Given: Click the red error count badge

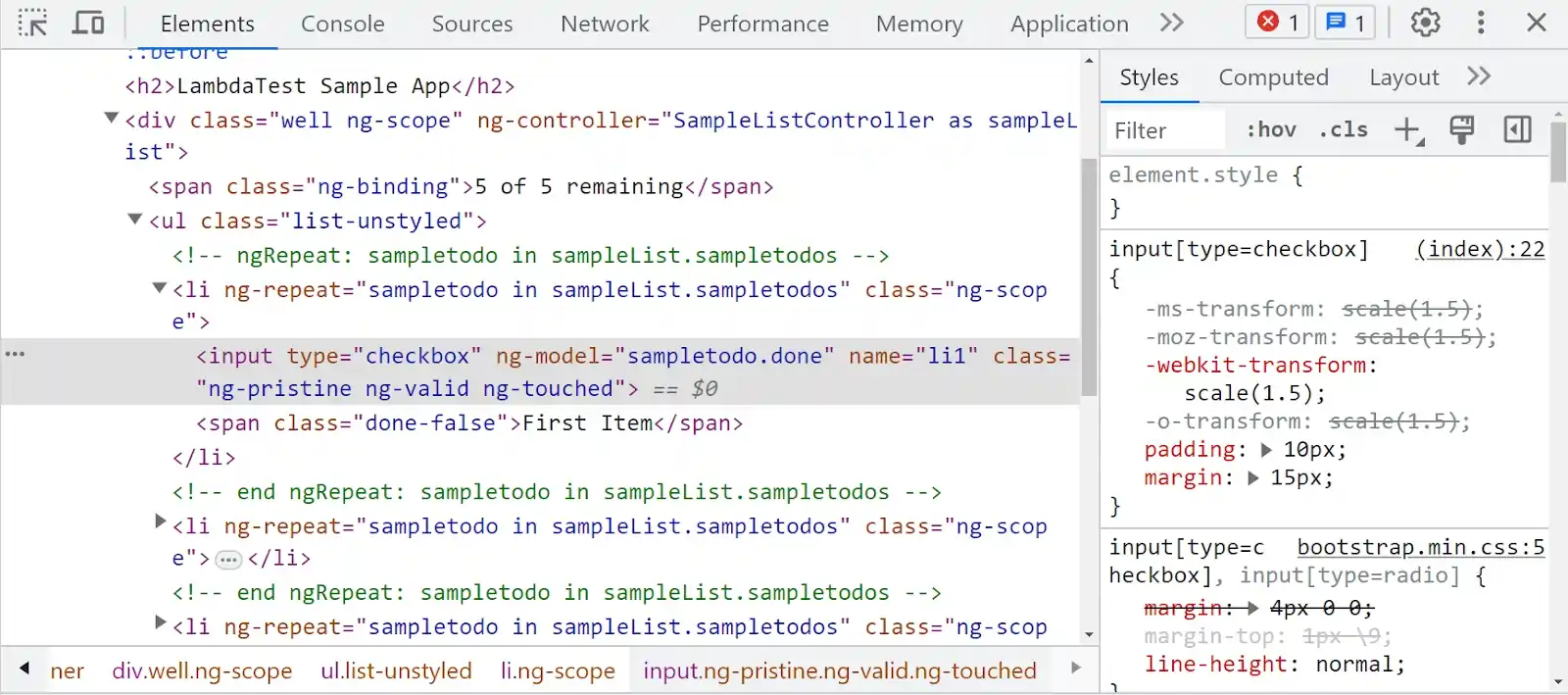Looking at the screenshot, I should click(1277, 22).
